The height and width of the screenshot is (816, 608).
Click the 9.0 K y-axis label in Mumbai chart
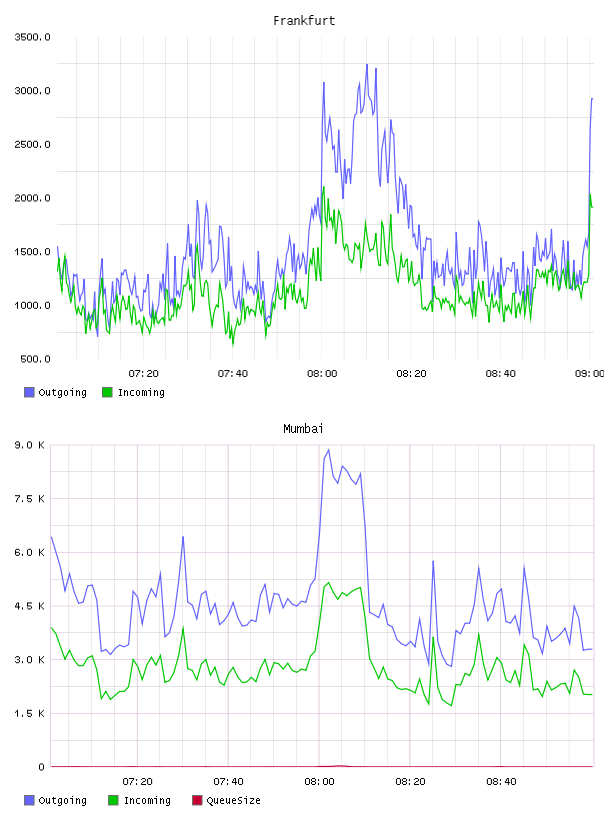pyautogui.click(x=29, y=445)
